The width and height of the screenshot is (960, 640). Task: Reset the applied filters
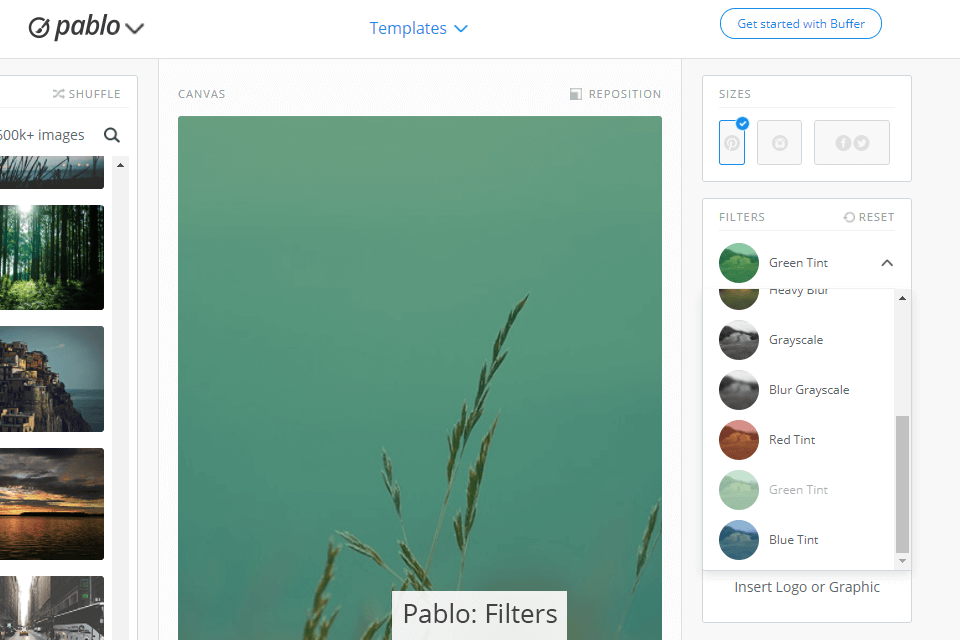[869, 217]
